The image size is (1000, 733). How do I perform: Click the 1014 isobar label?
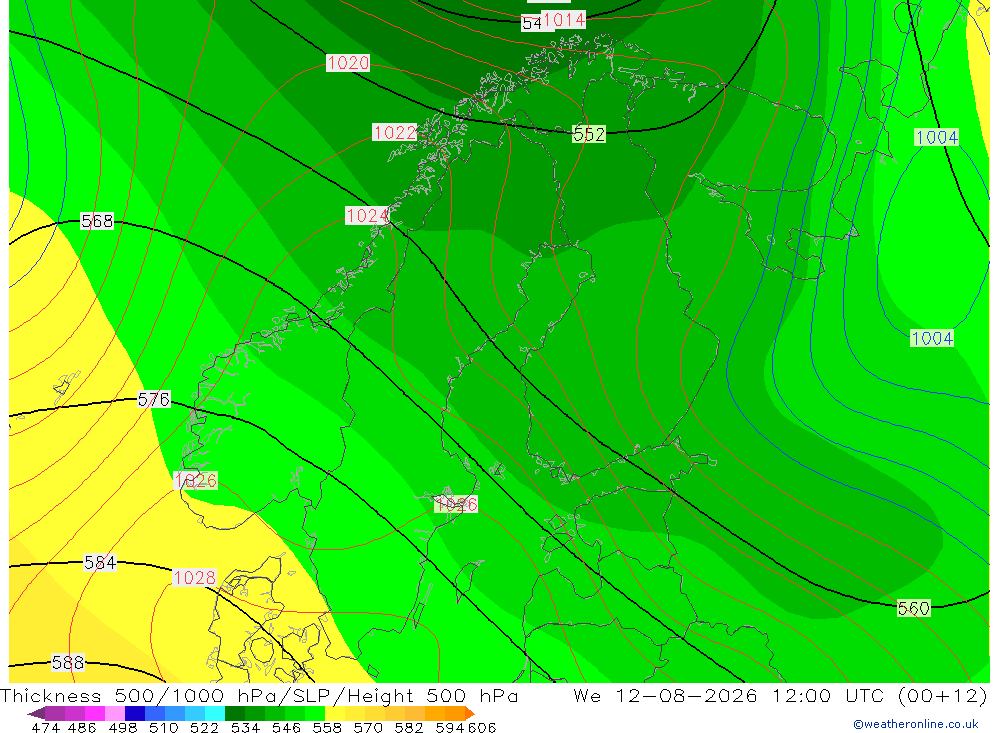pyautogui.click(x=564, y=20)
